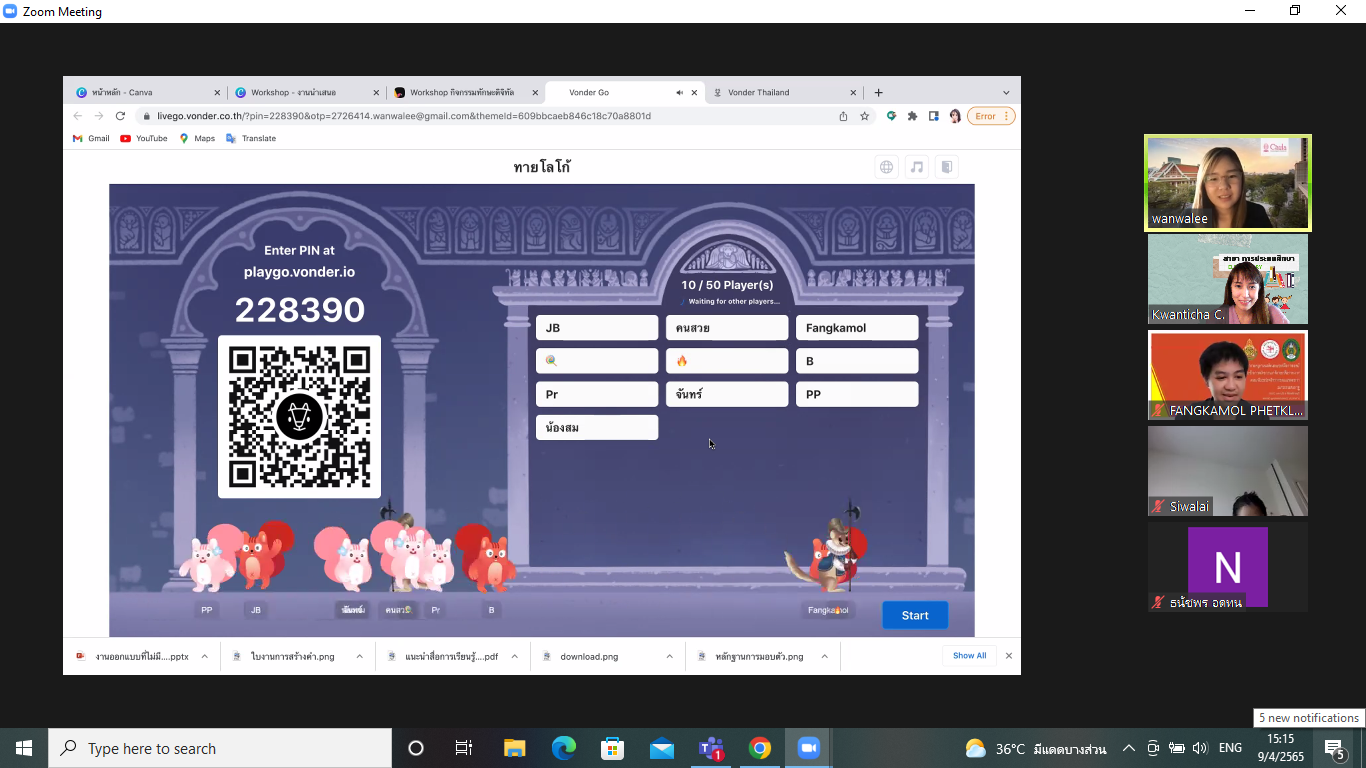Open the Windows Start menu

tap(23, 748)
